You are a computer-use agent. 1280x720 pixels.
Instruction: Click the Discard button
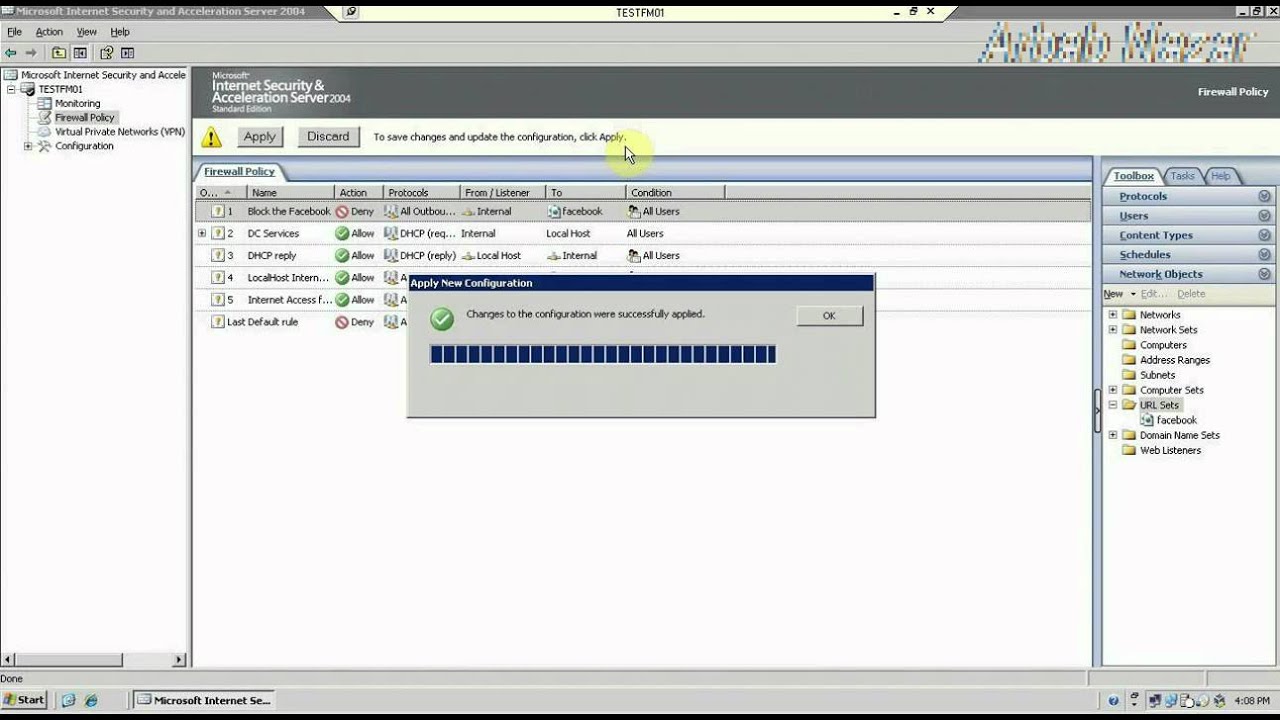click(328, 137)
